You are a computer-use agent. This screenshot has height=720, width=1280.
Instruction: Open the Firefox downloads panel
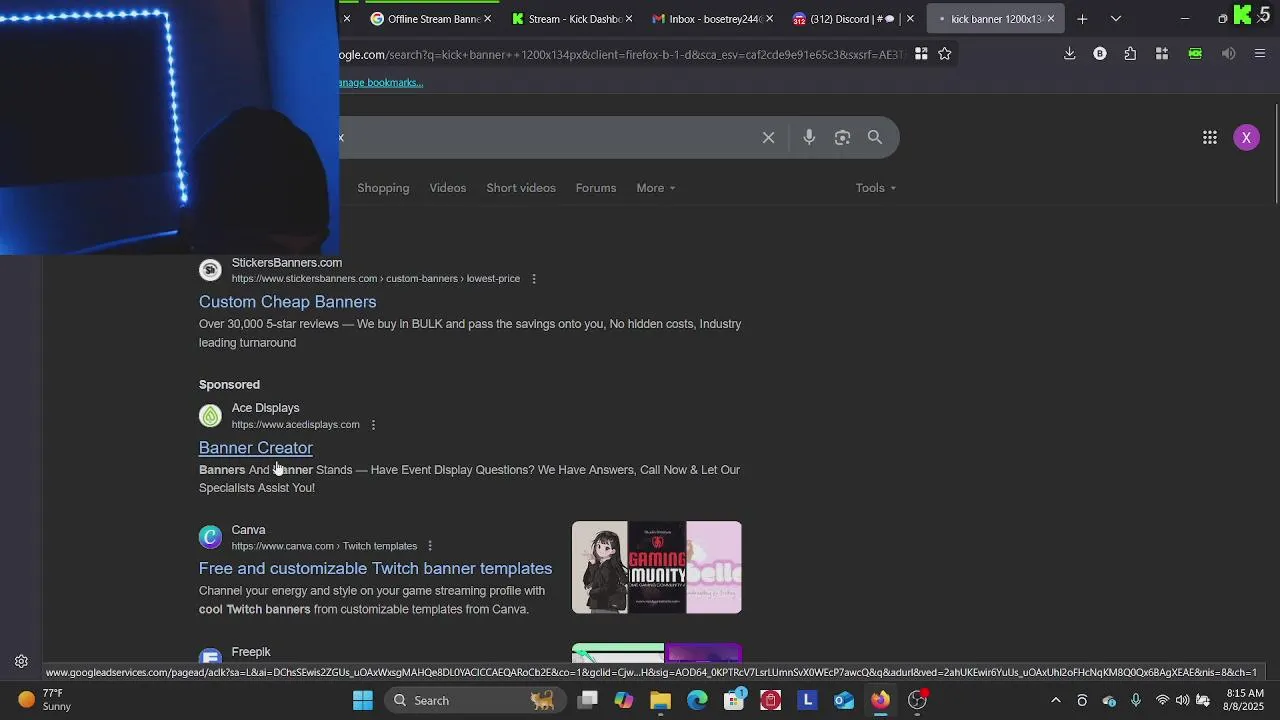click(x=1070, y=54)
